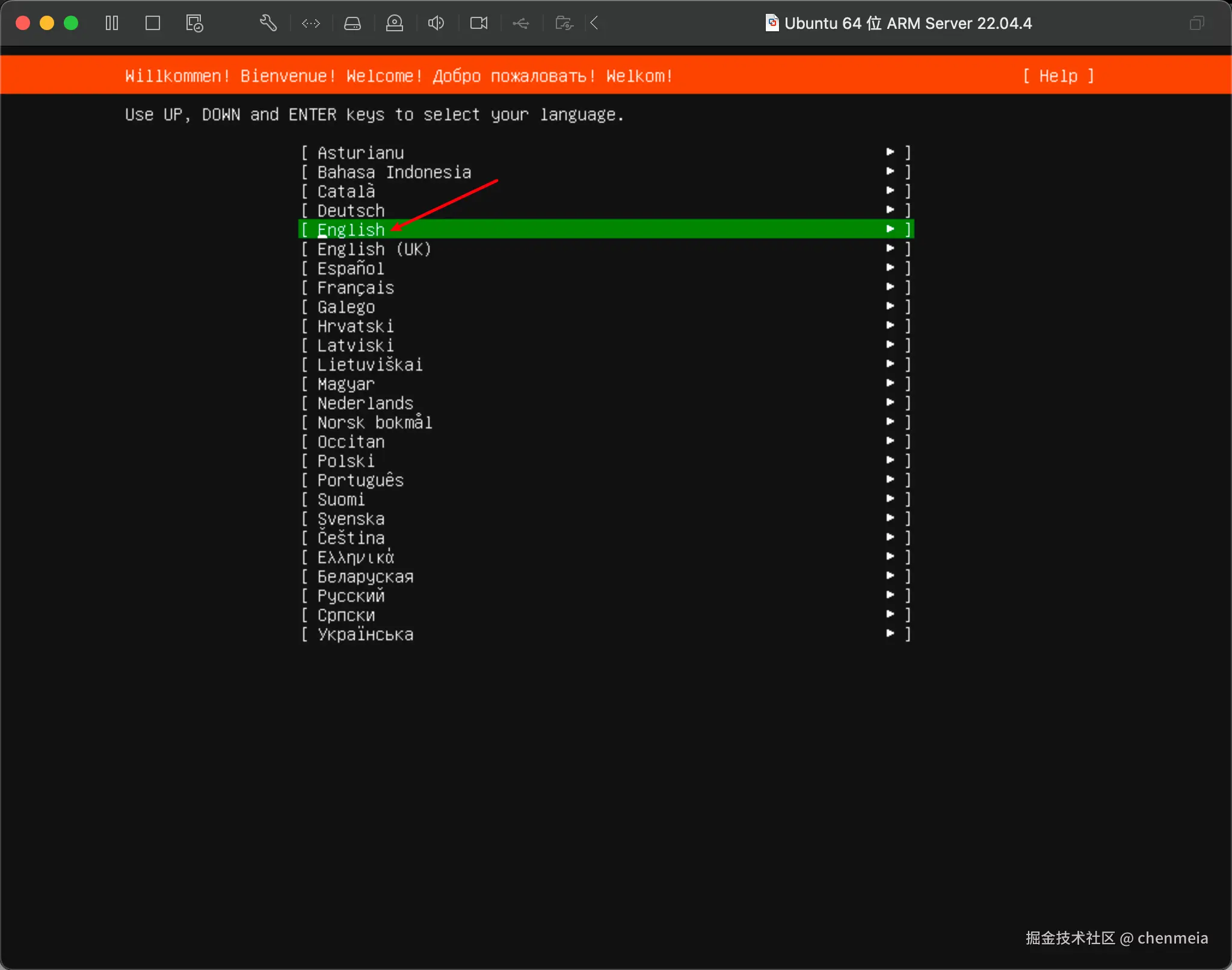Open the snapshots icon

pyautogui.click(x=194, y=23)
